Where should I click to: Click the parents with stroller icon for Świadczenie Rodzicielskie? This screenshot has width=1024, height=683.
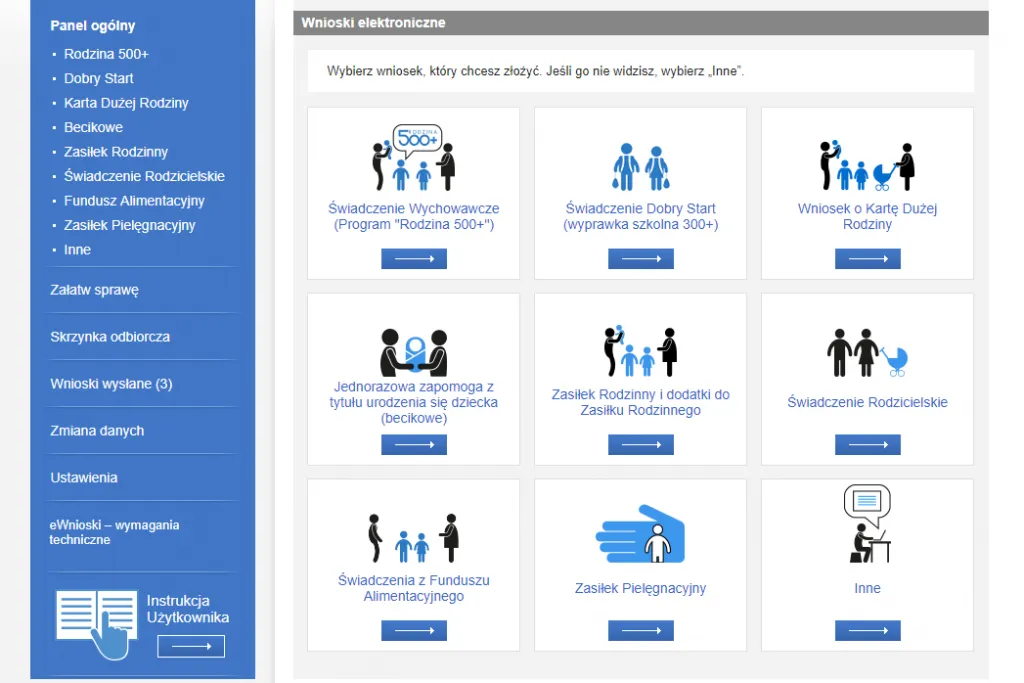pos(866,348)
